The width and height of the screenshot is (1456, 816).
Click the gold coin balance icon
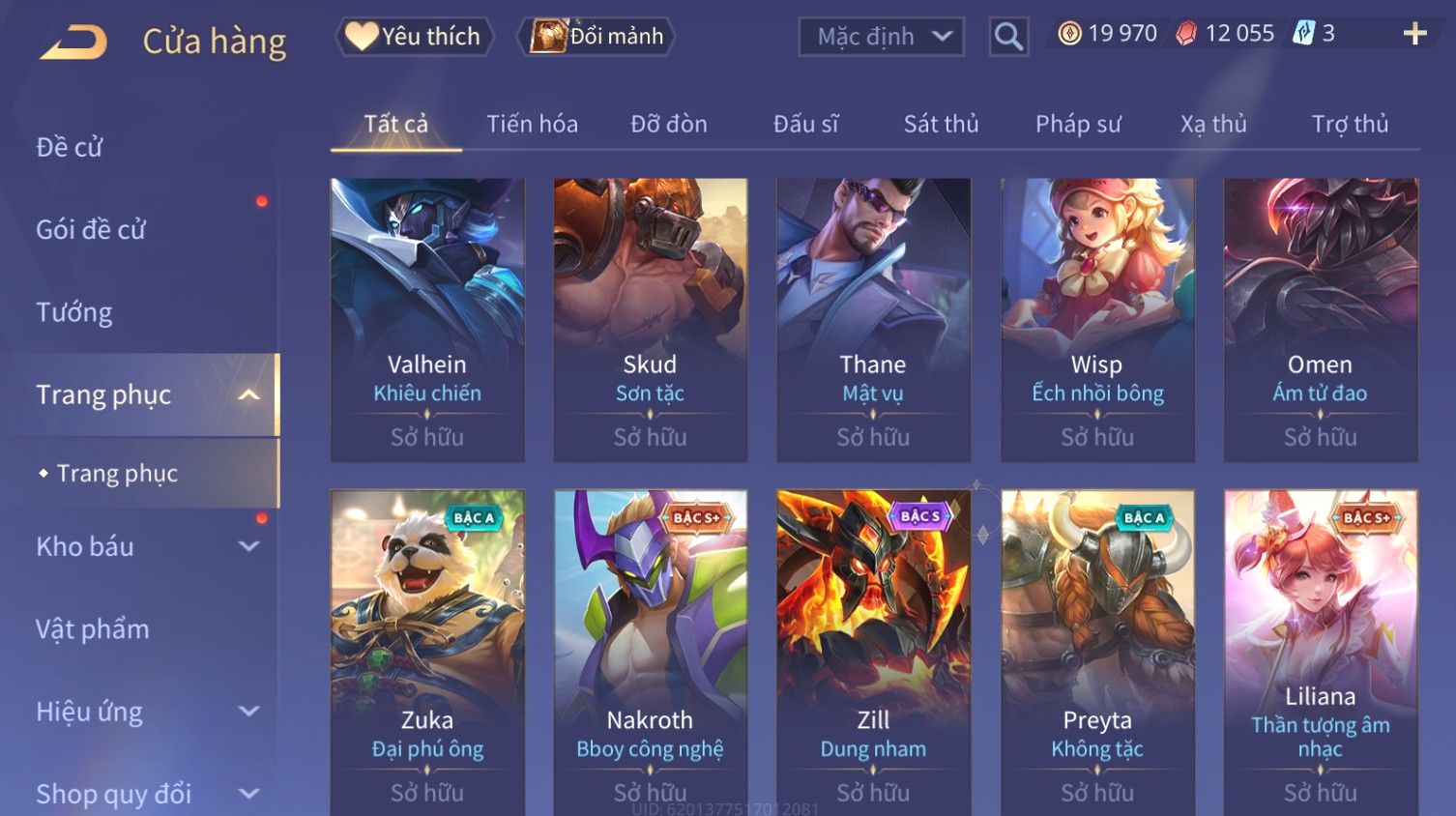pos(1069,34)
